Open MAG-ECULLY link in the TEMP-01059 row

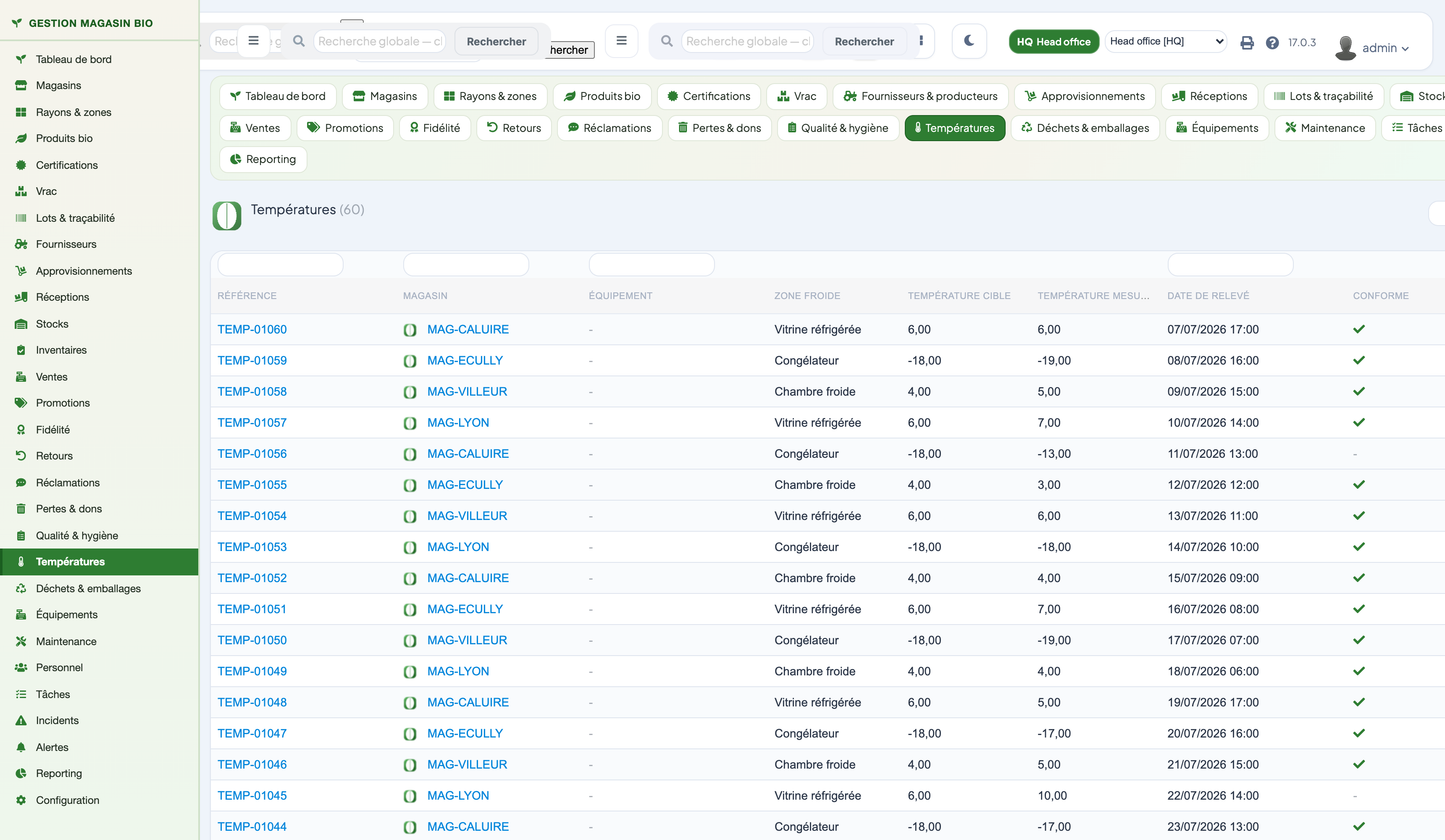(465, 361)
